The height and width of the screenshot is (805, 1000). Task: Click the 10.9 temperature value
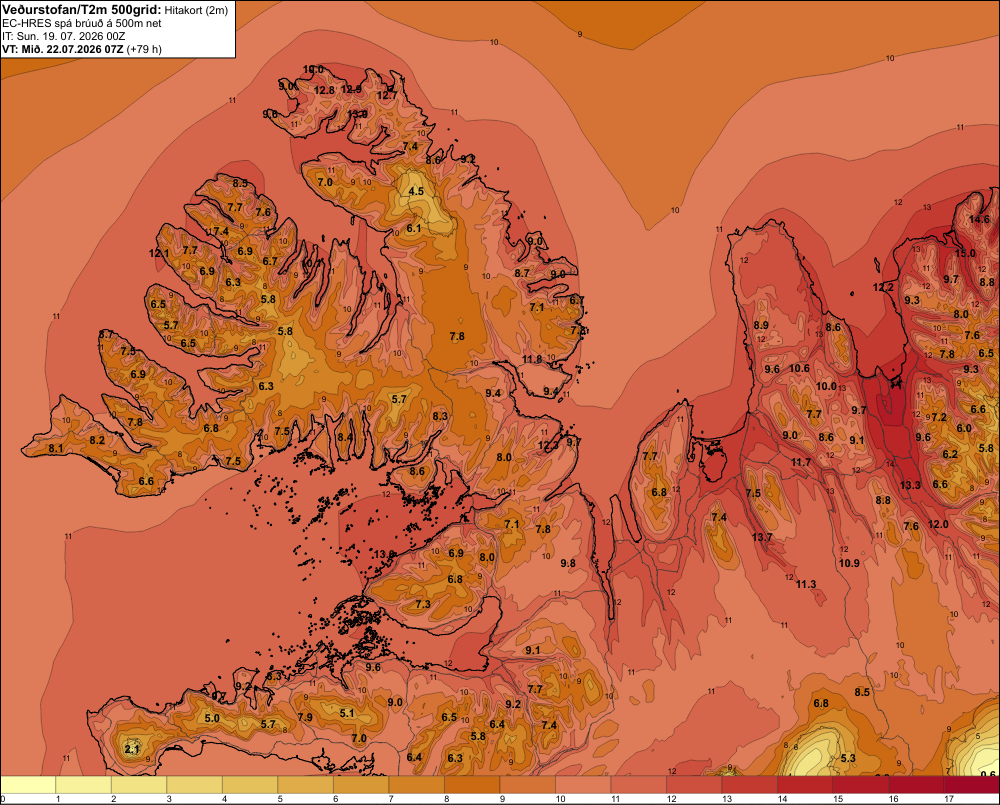pos(849,563)
